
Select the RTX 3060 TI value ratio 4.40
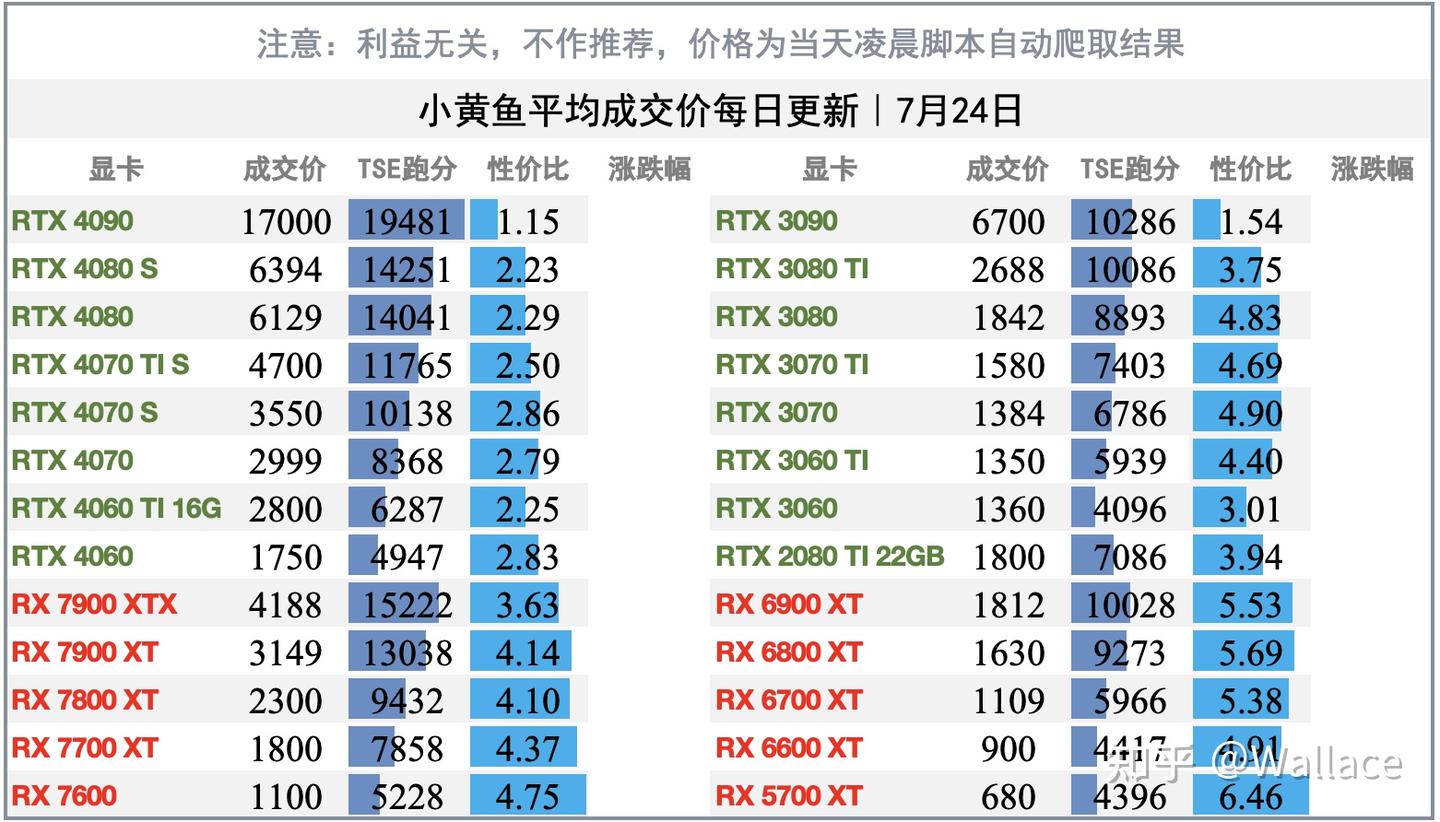click(x=1250, y=462)
